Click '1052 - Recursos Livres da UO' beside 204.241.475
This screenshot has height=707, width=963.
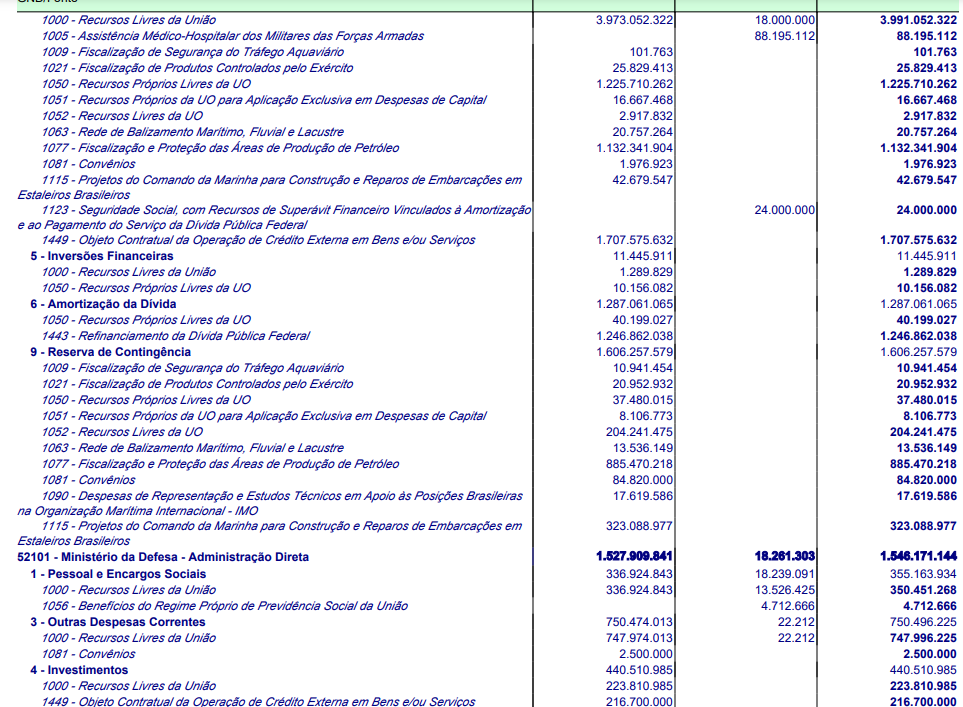pos(122,432)
